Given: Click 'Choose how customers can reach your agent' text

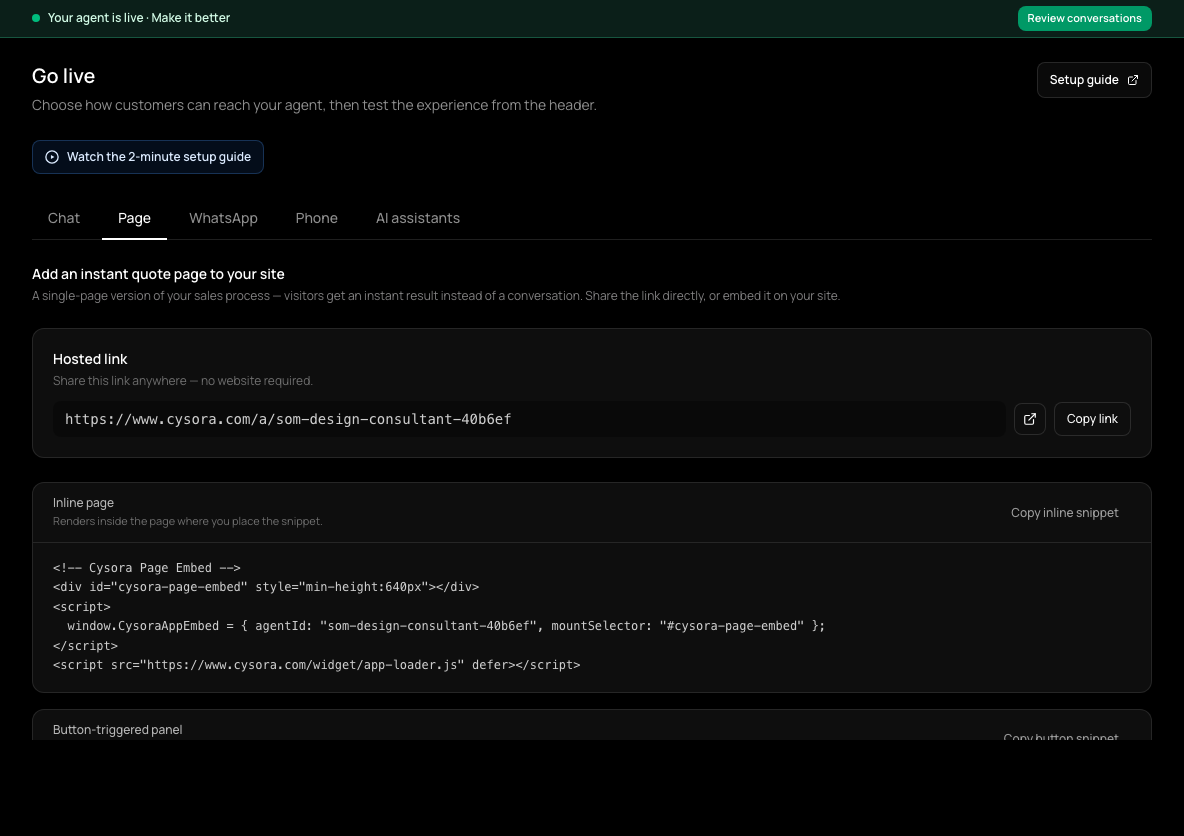Looking at the screenshot, I should click(314, 105).
